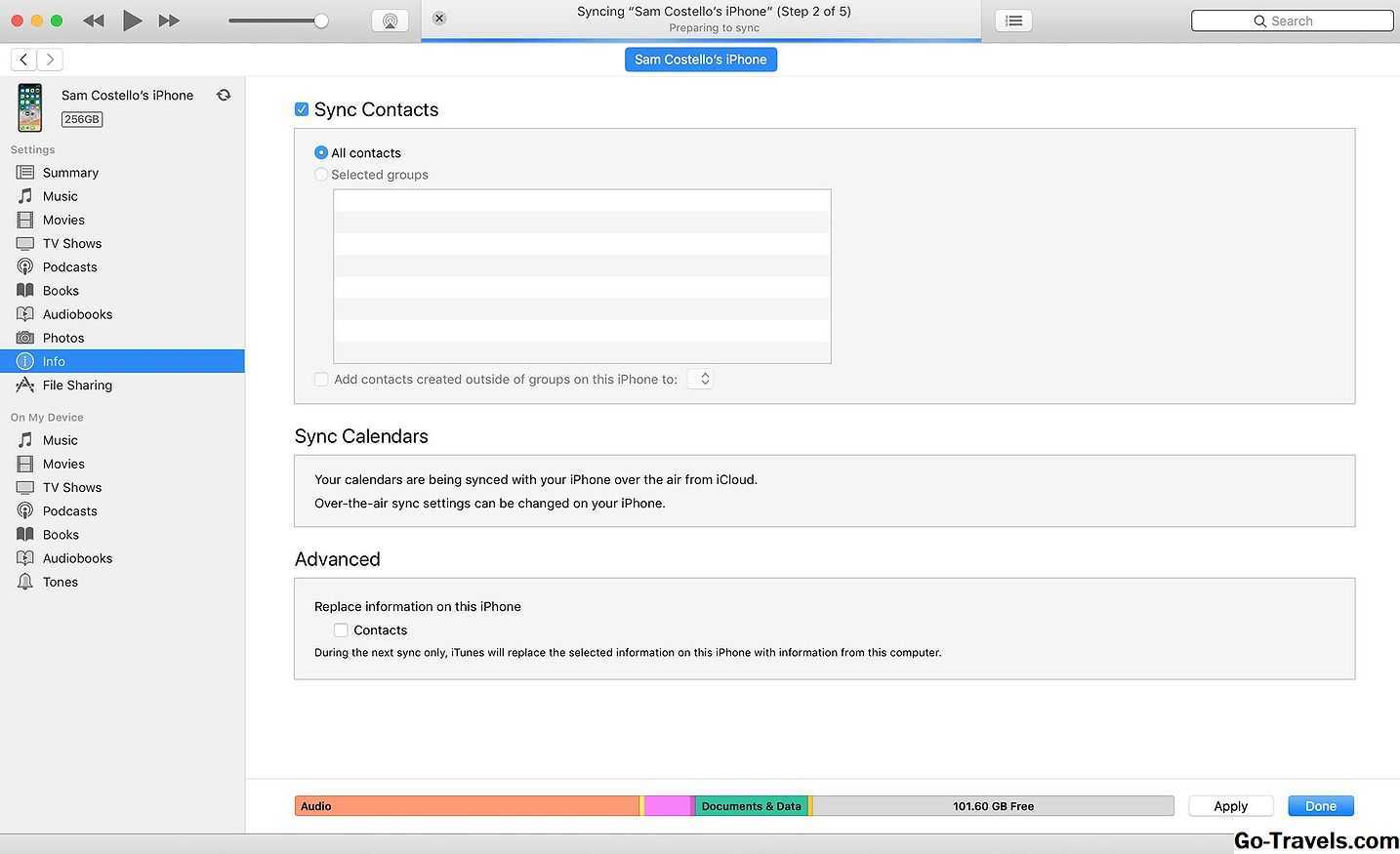Viewport: 1400px width, 854px height.
Task: Click the forward navigation arrow
Action: pos(50,60)
